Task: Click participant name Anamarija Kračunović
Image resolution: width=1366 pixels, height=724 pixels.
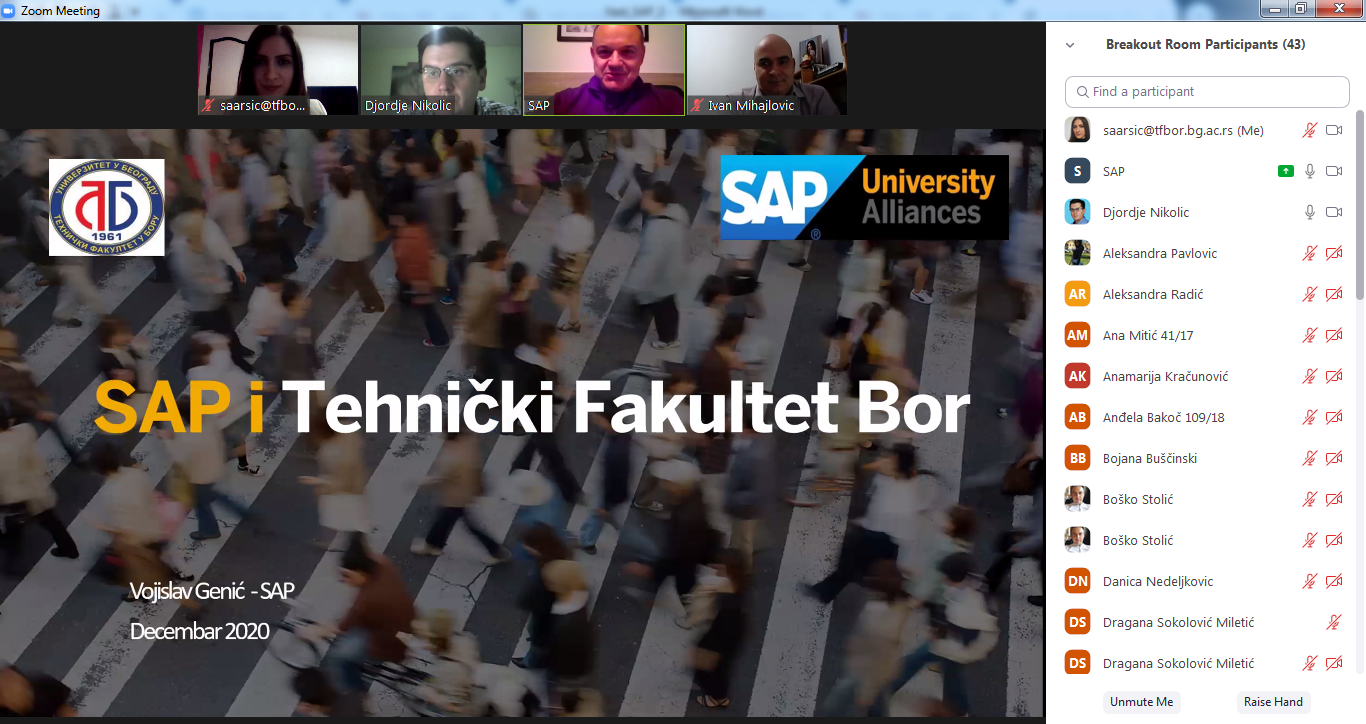Action: 1165,376
